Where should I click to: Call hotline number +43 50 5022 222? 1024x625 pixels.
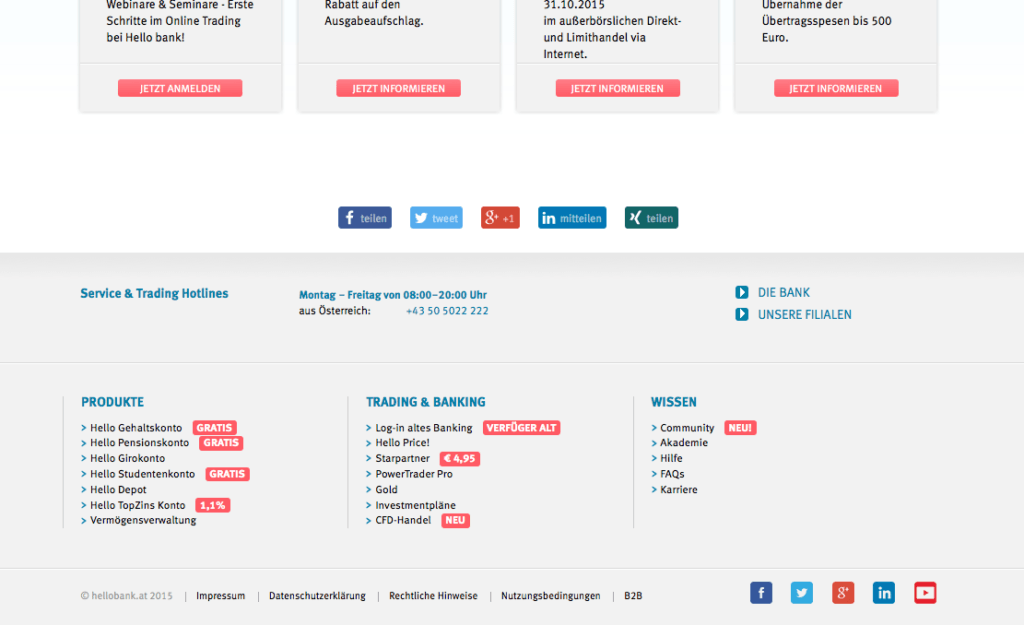[447, 311]
